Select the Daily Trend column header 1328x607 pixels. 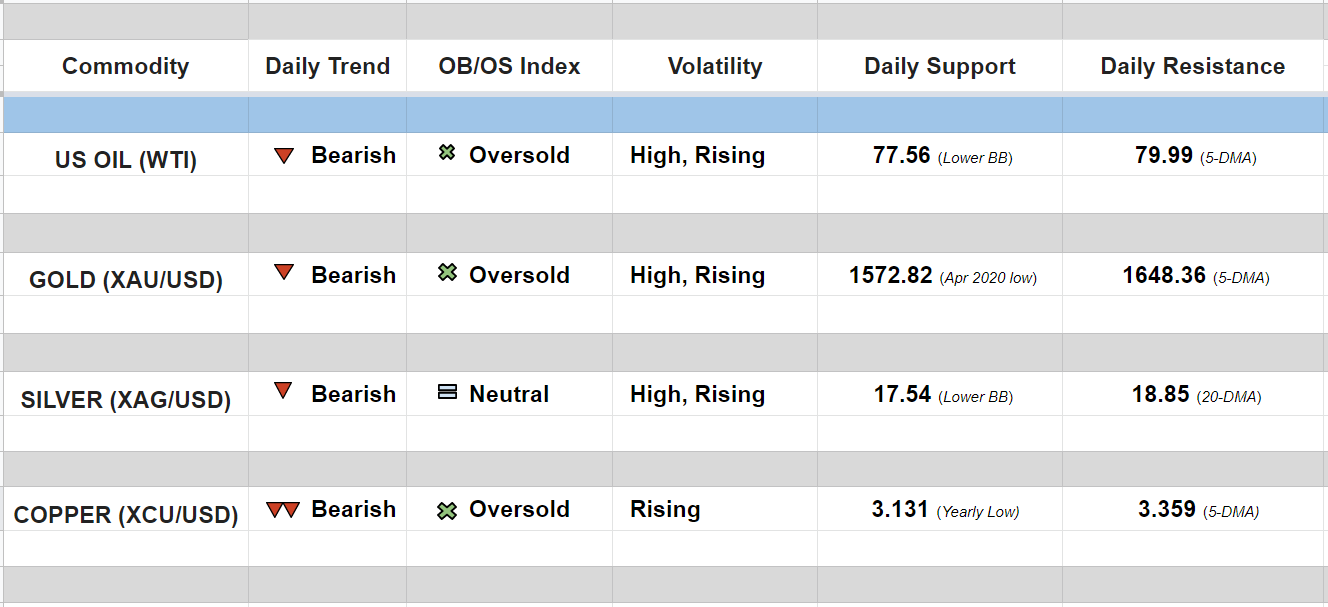327,67
